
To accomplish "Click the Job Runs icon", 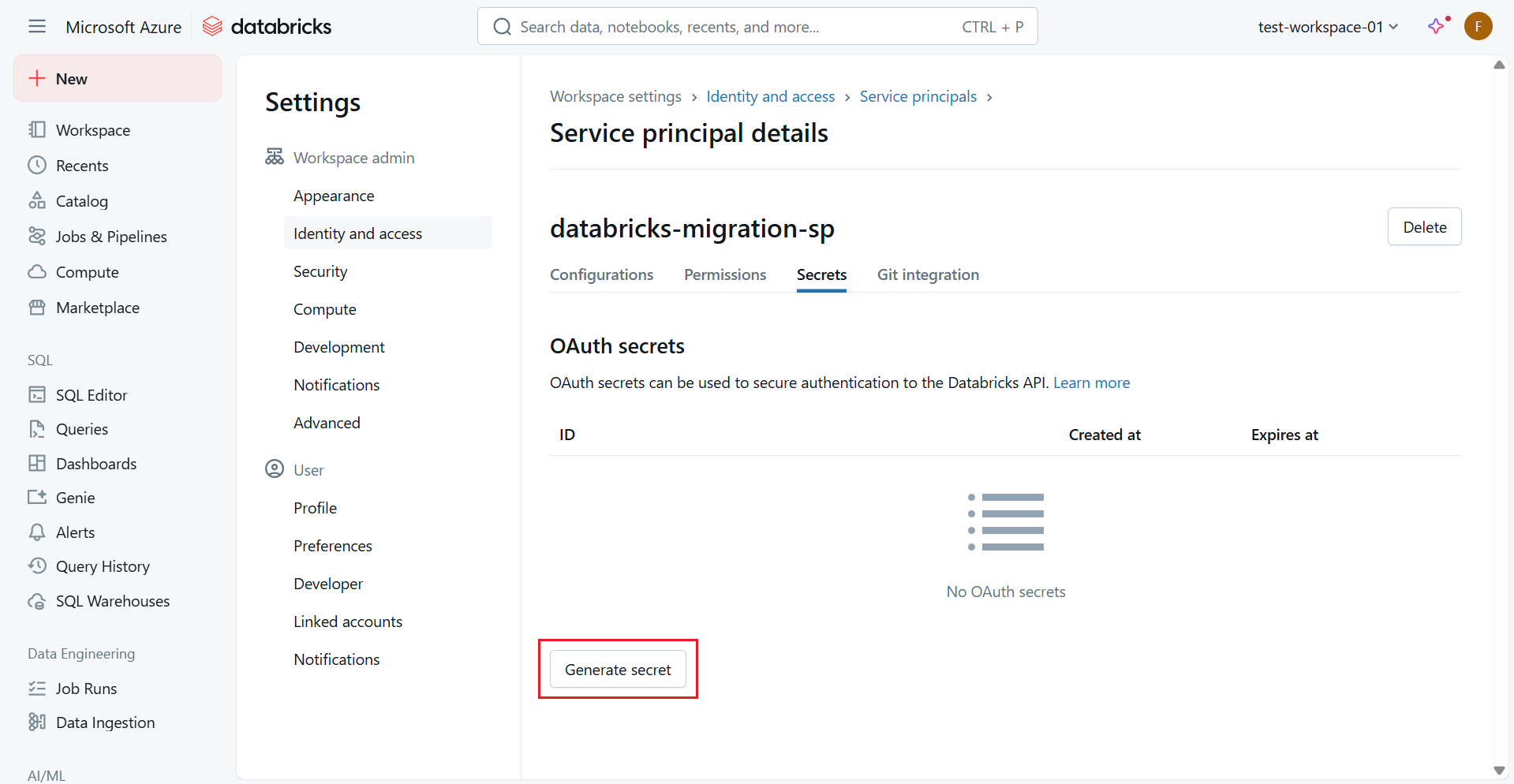I will pyautogui.click(x=37, y=688).
